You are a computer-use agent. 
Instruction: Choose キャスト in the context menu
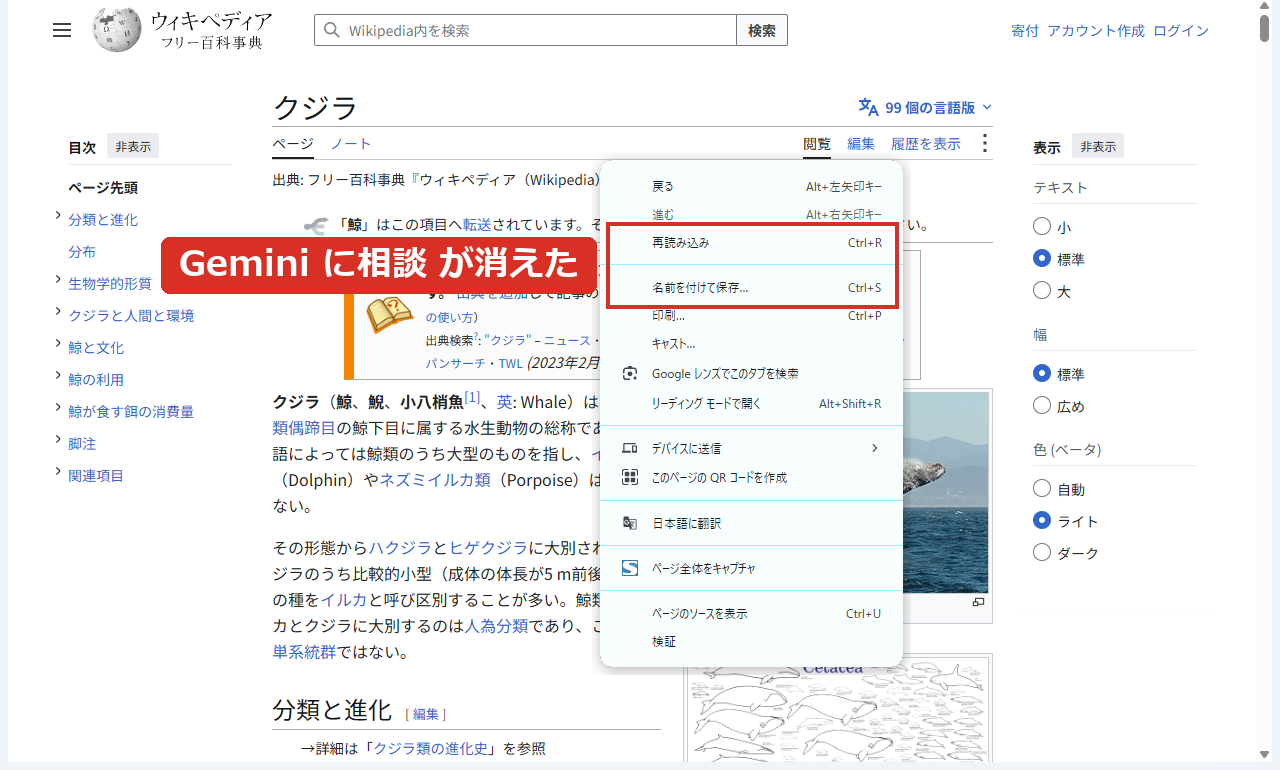[x=751, y=344]
